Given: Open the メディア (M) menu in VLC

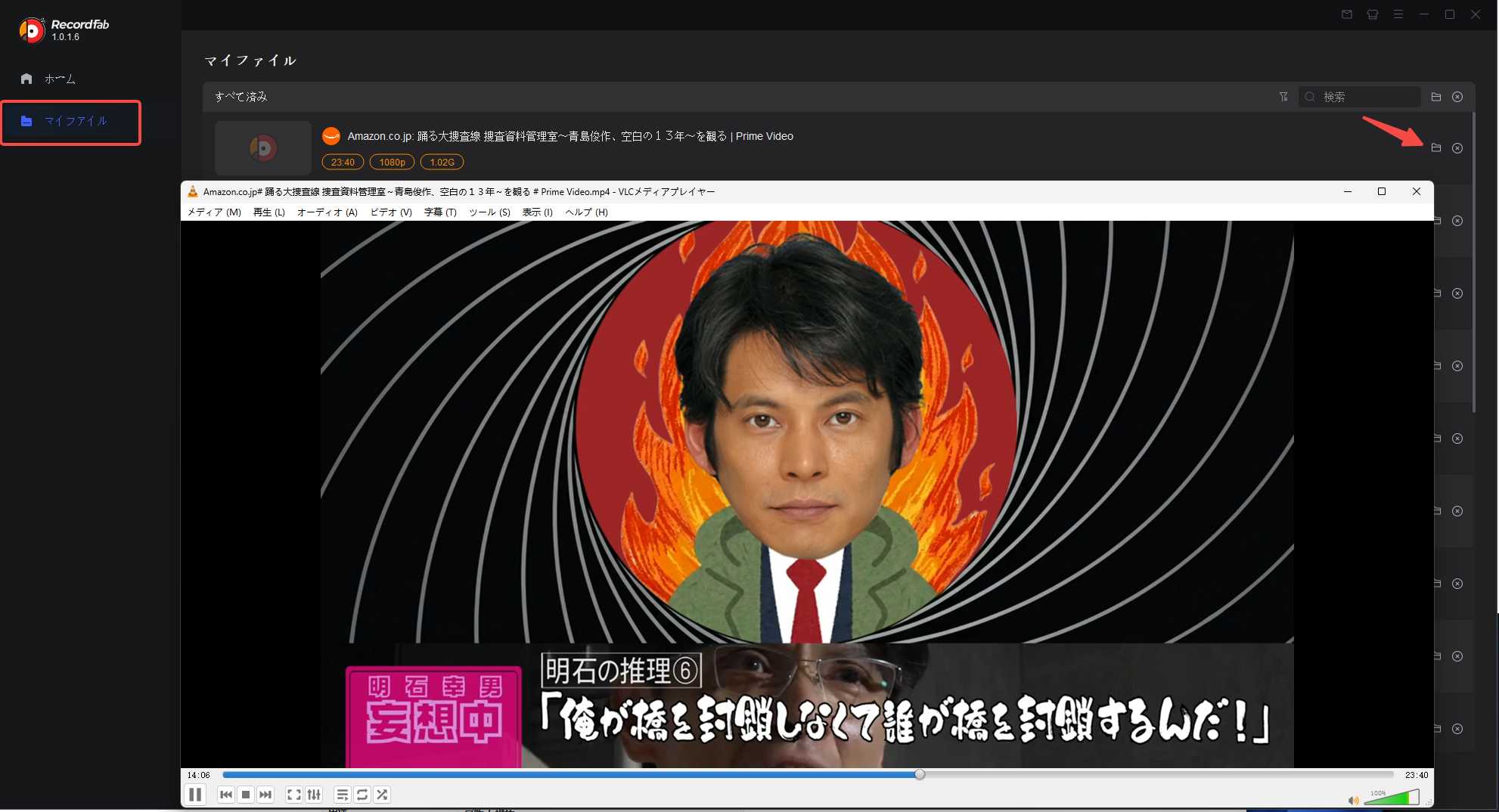Looking at the screenshot, I should pos(214,212).
